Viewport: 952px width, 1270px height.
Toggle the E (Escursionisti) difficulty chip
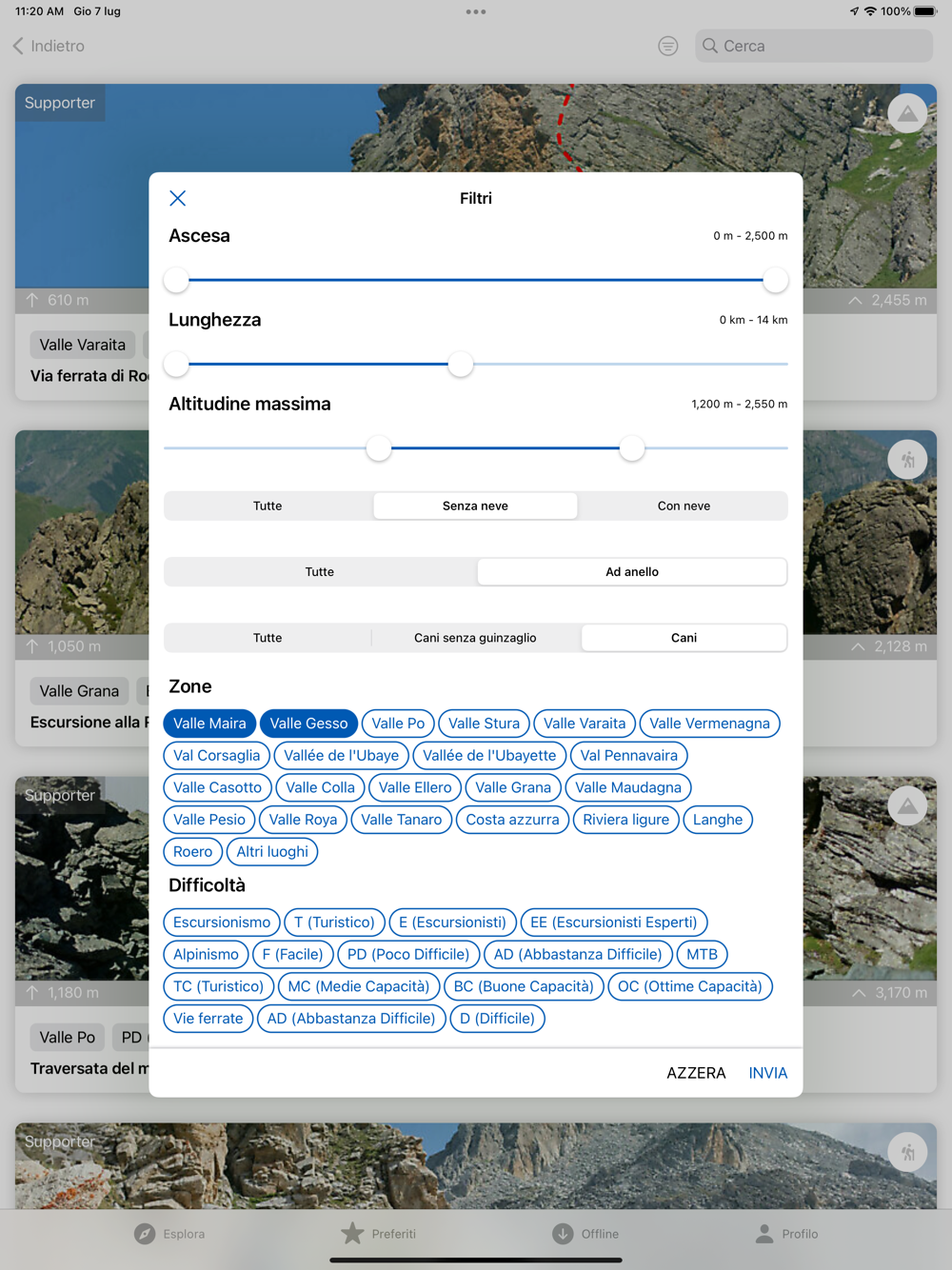point(452,923)
